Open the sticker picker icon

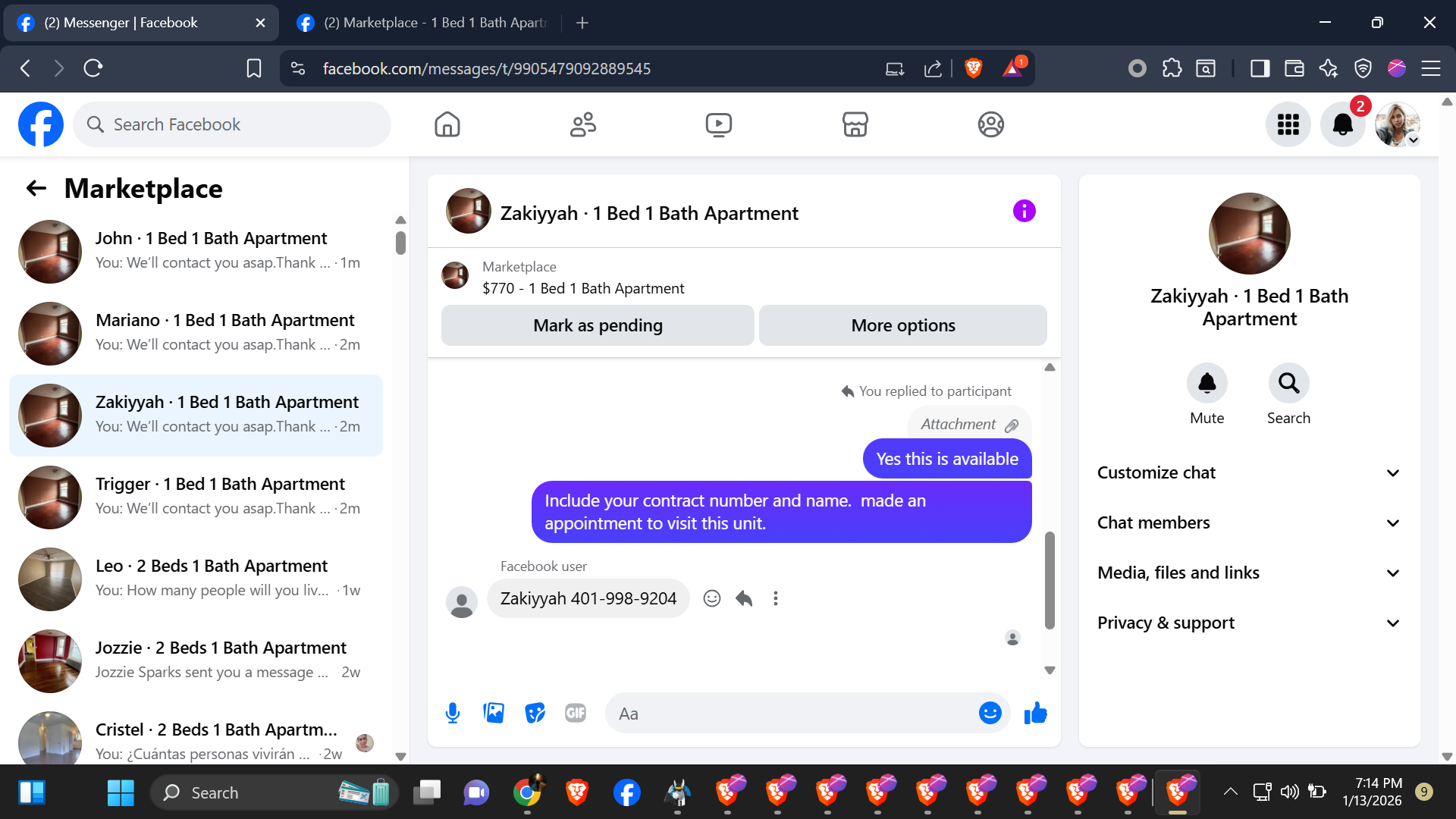coord(535,713)
